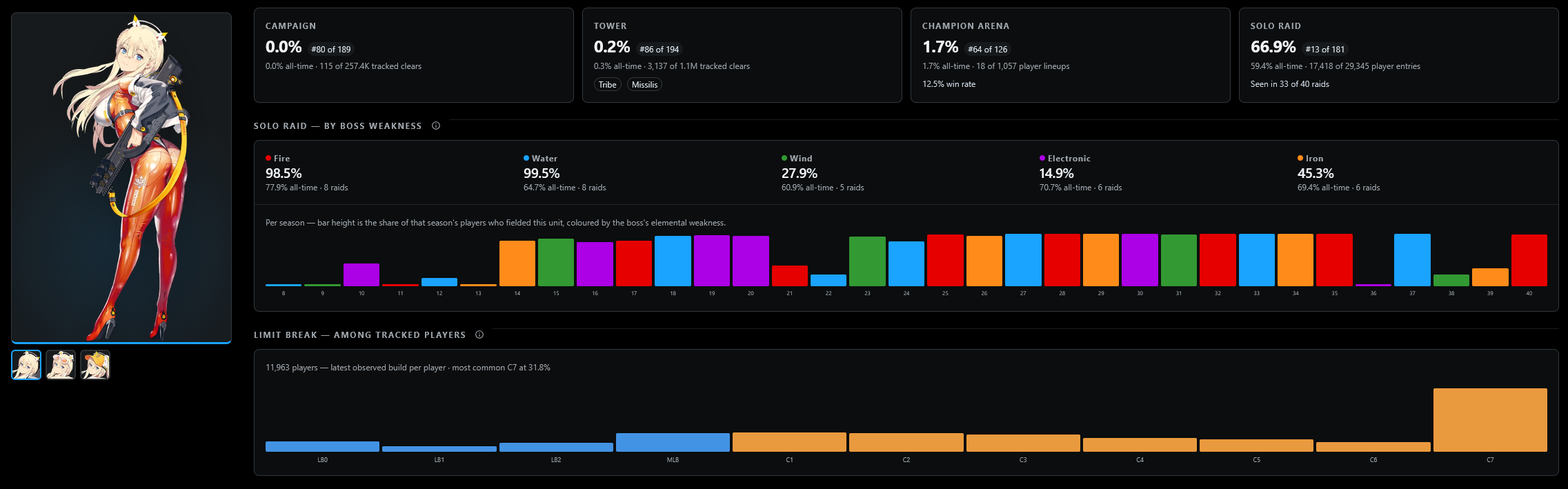Click the season 14 orange bar
The width and height of the screenshot is (1568, 489).
tap(517, 263)
